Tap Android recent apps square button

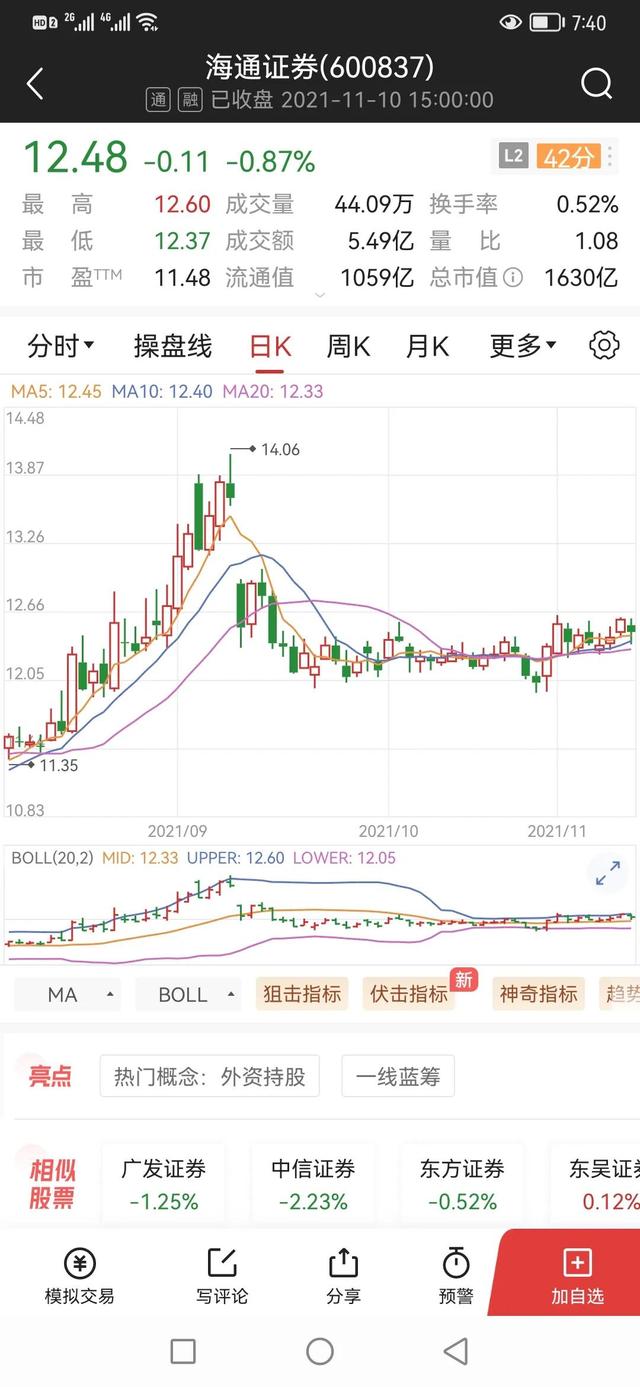183,1352
